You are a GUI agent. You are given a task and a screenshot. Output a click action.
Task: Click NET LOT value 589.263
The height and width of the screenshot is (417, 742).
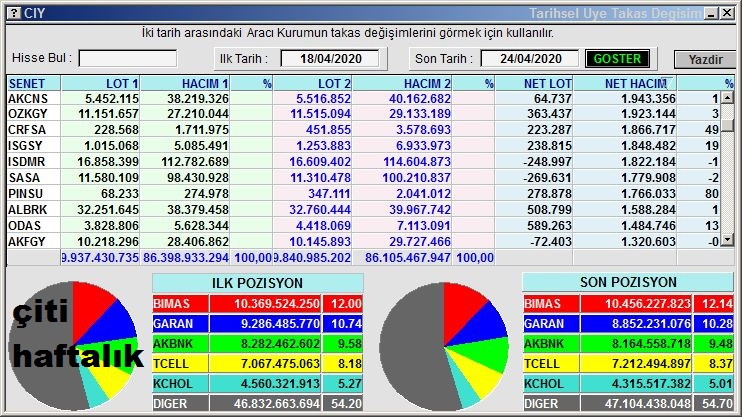click(x=549, y=226)
